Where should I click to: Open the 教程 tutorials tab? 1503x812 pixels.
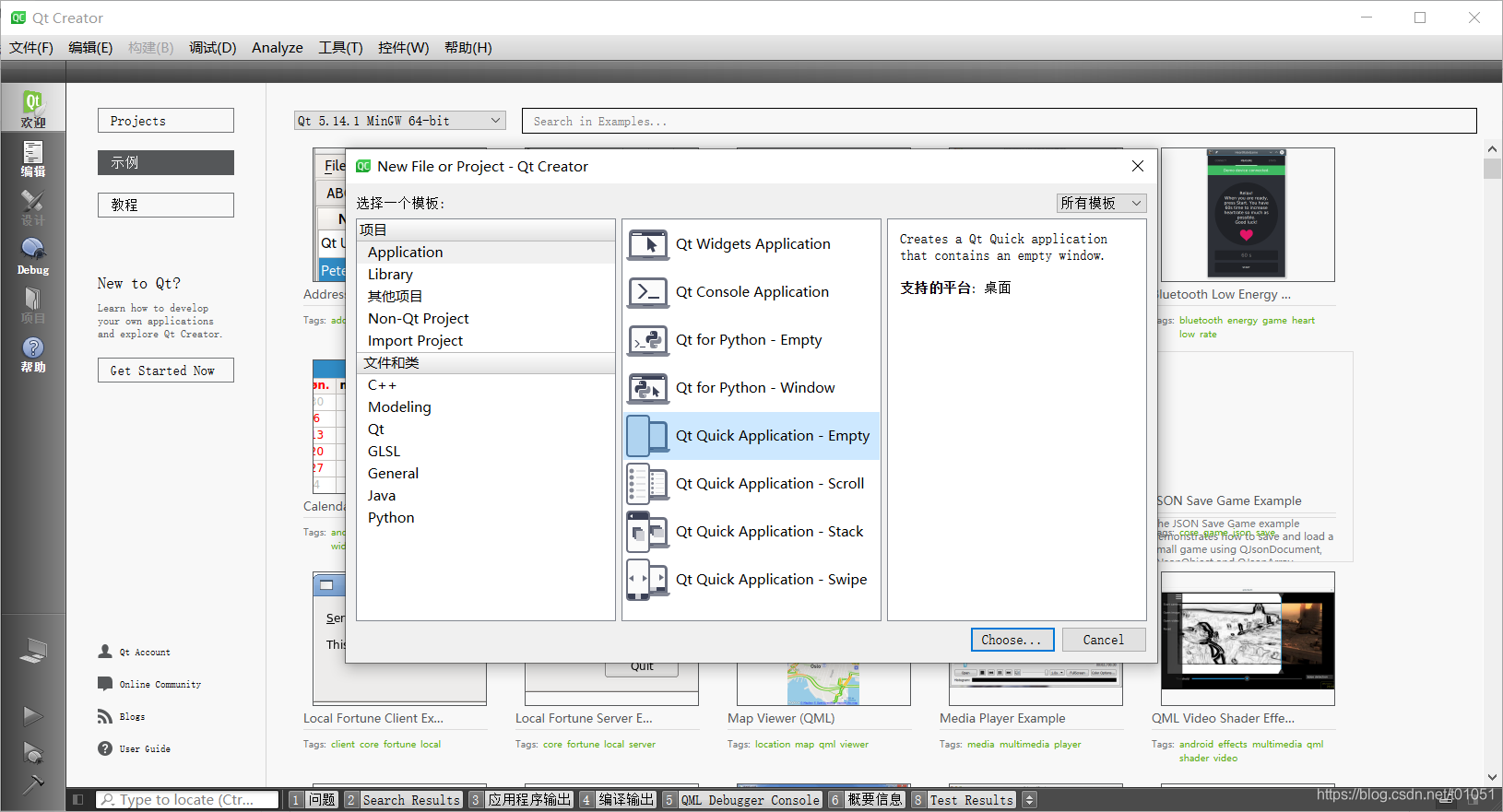coord(166,205)
